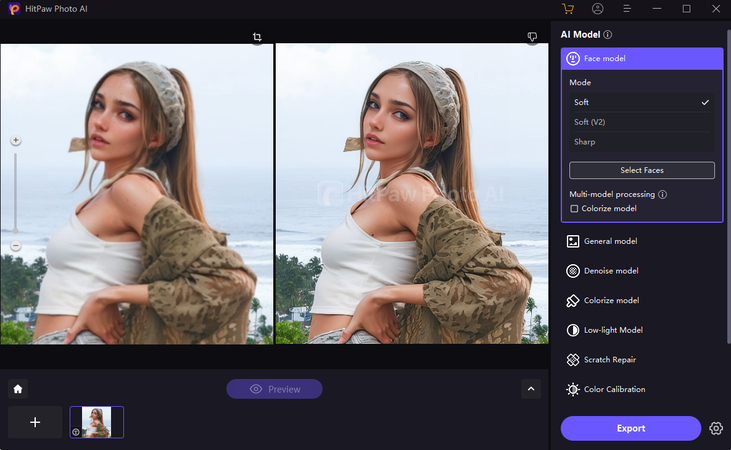Click the Denoise model icon
731x450 pixels.
tap(572, 271)
